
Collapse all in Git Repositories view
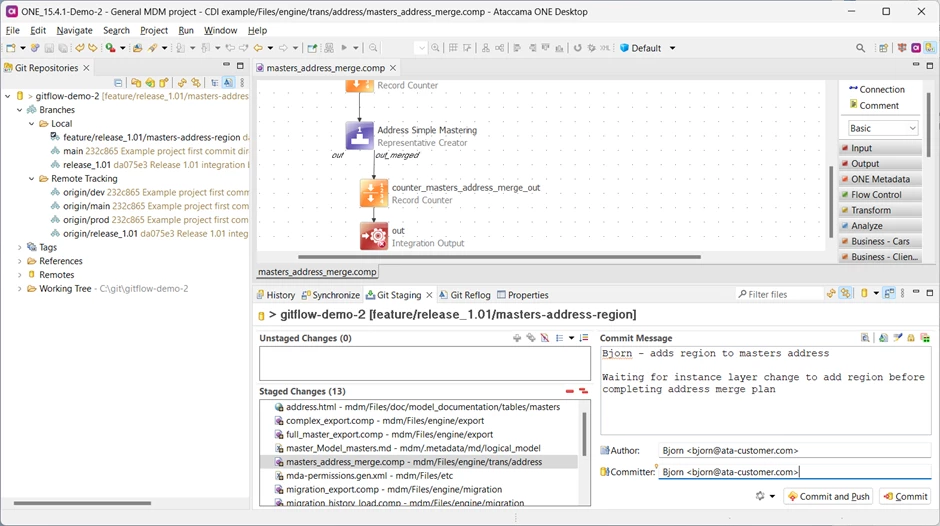point(118,83)
